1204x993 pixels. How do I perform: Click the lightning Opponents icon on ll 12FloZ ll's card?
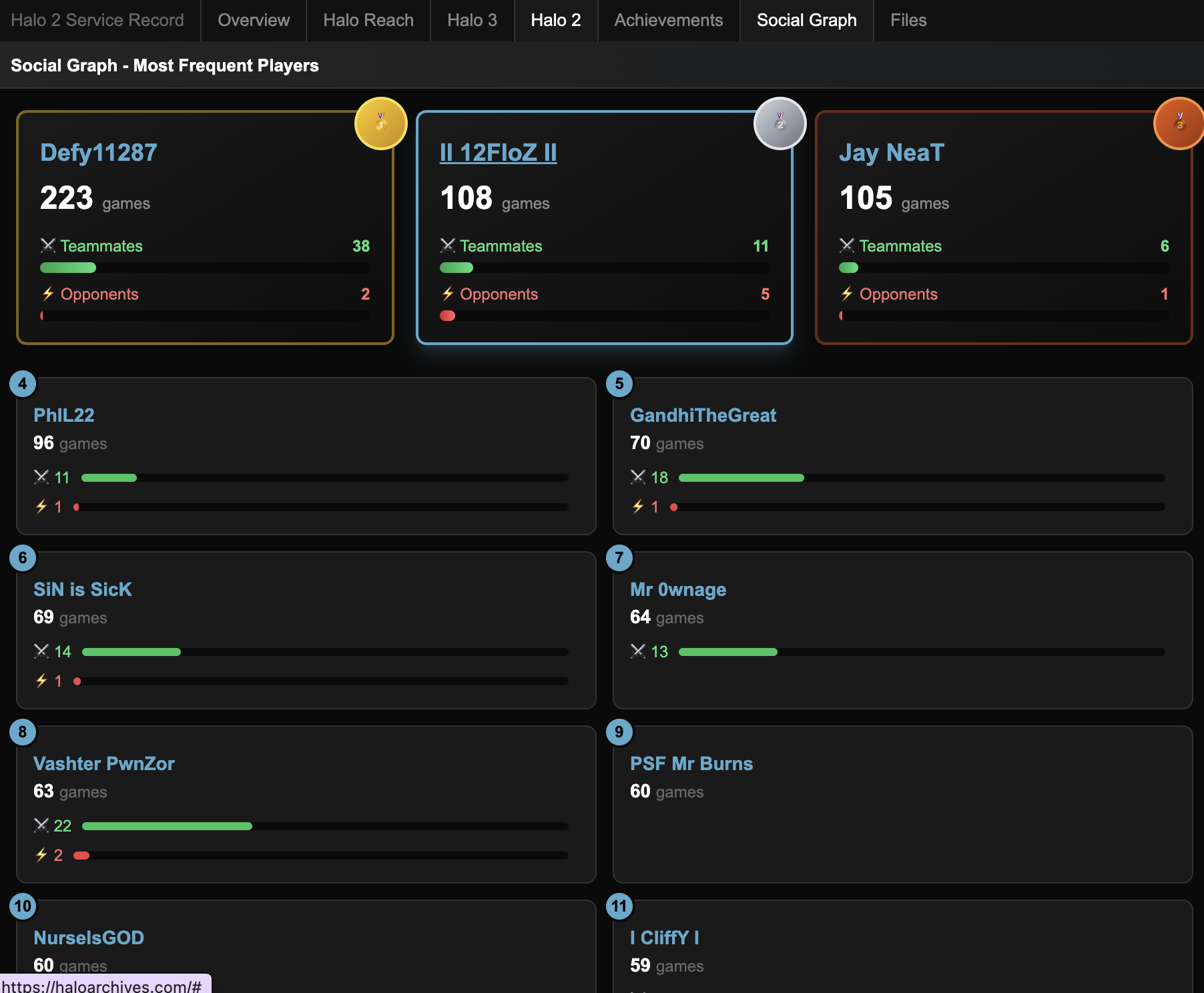click(448, 294)
